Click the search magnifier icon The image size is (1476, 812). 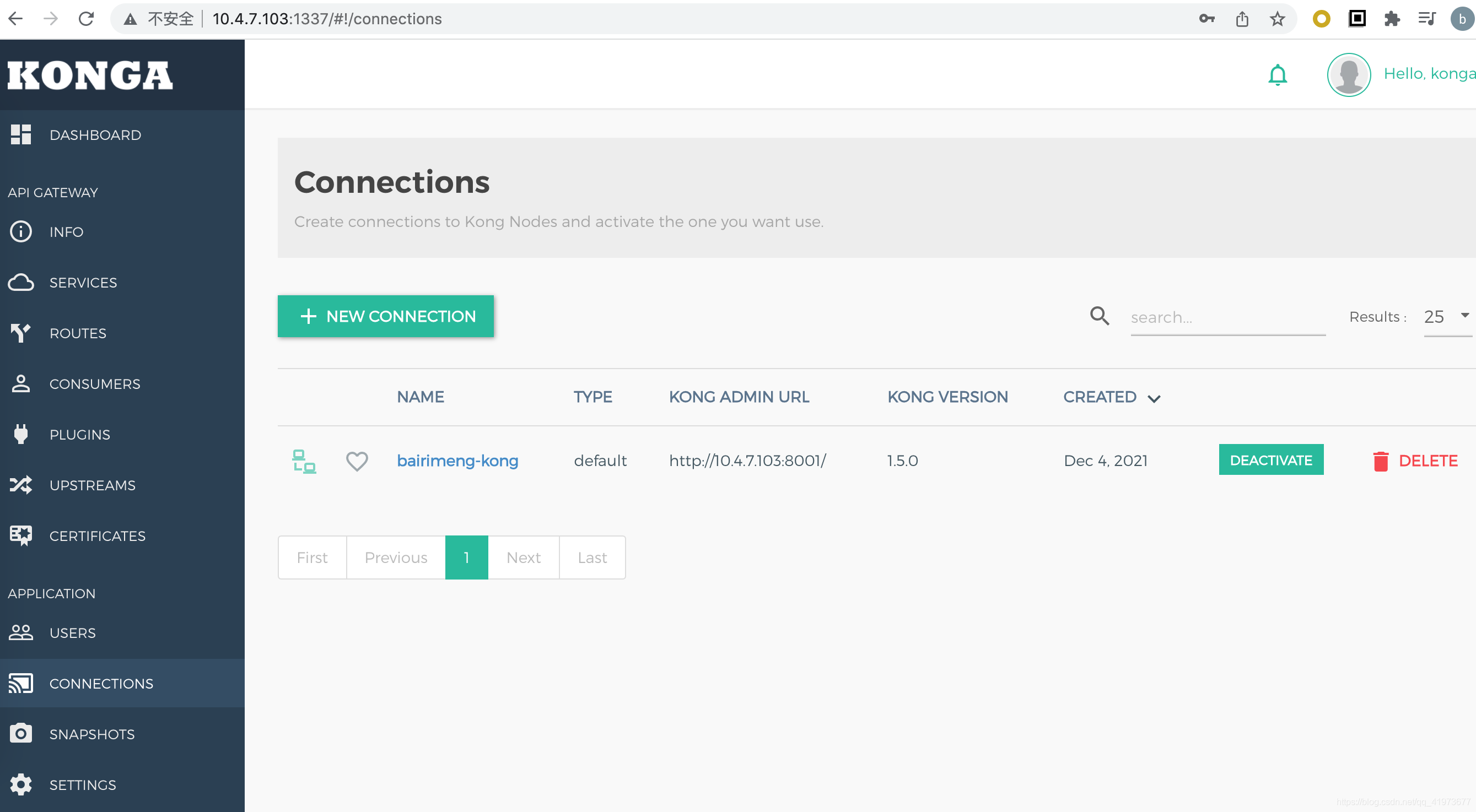coord(1099,316)
